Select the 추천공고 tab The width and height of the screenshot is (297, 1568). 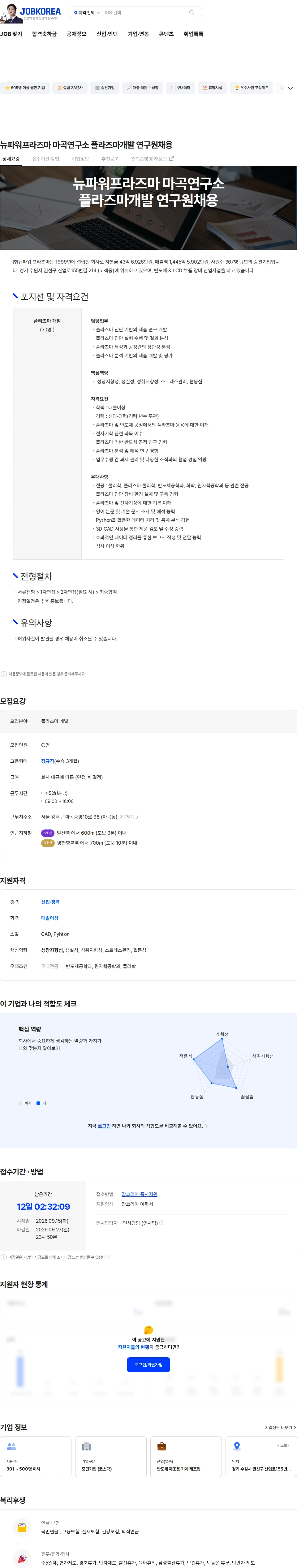(x=110, y=159)
